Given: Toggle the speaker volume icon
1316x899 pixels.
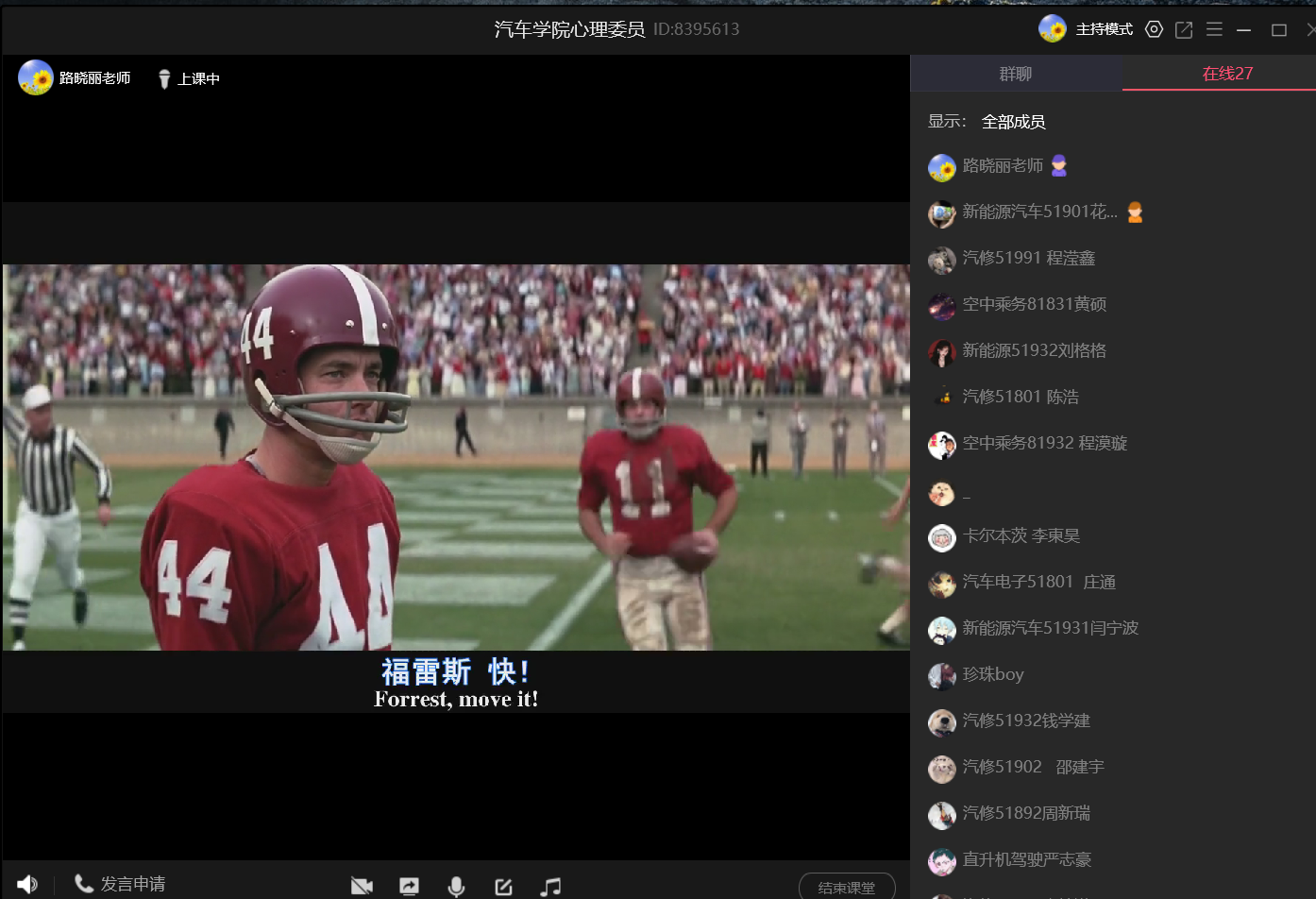Looking at the screenshot, I should pyautogui.click(x=27, y=884).
